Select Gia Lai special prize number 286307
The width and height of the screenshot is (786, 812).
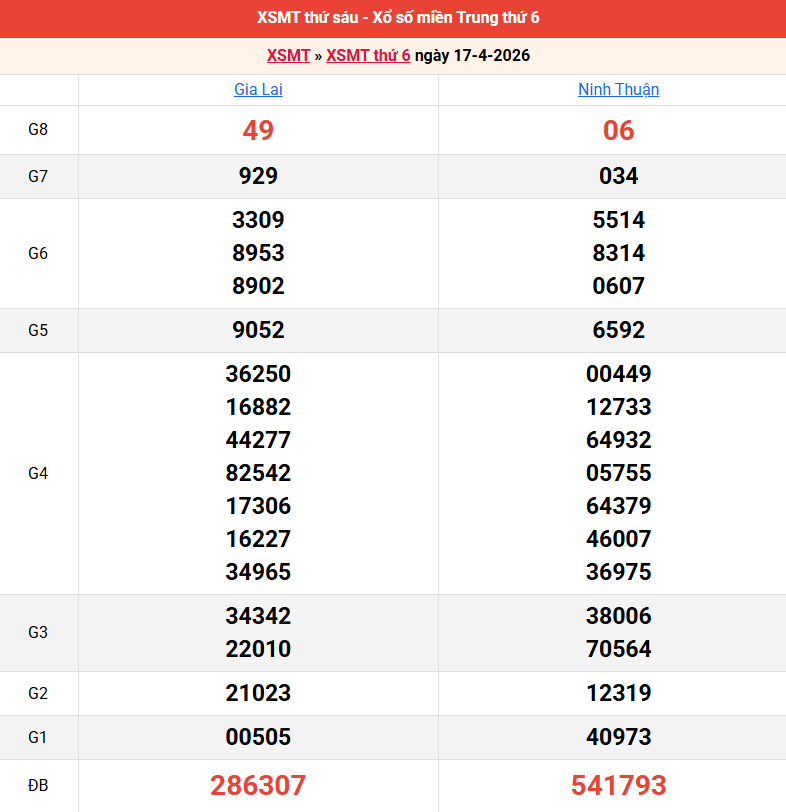(258, 785)
